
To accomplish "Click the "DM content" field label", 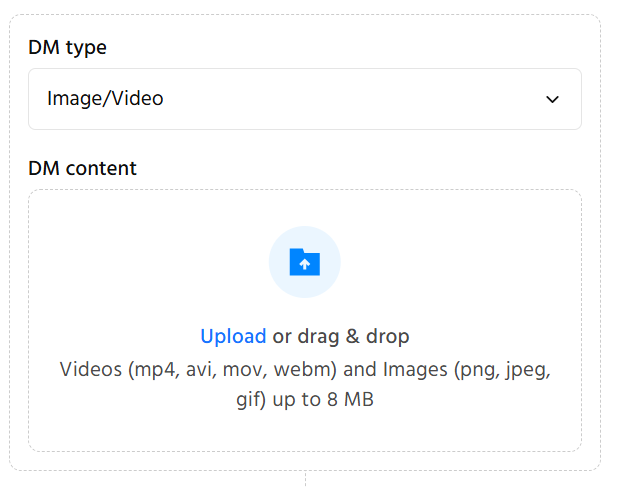I will point(82,168).
